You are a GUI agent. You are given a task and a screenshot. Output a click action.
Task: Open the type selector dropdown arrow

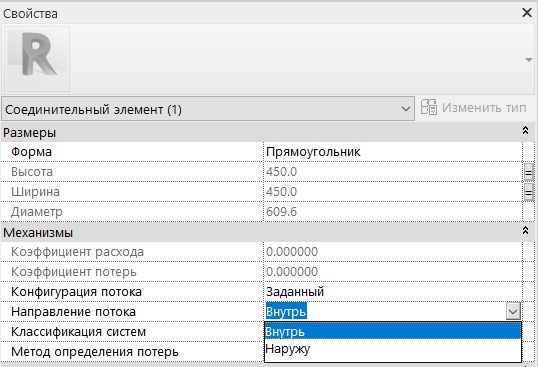click(529, 60)
